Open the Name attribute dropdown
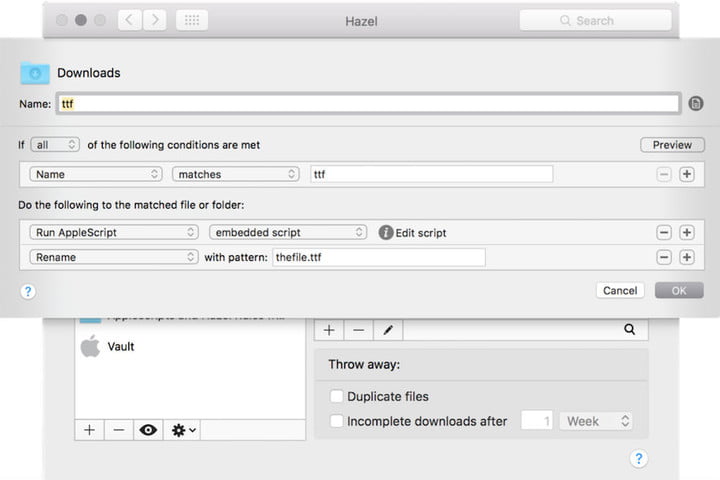This screenshot has height=480, width=720. pos(96,175)
